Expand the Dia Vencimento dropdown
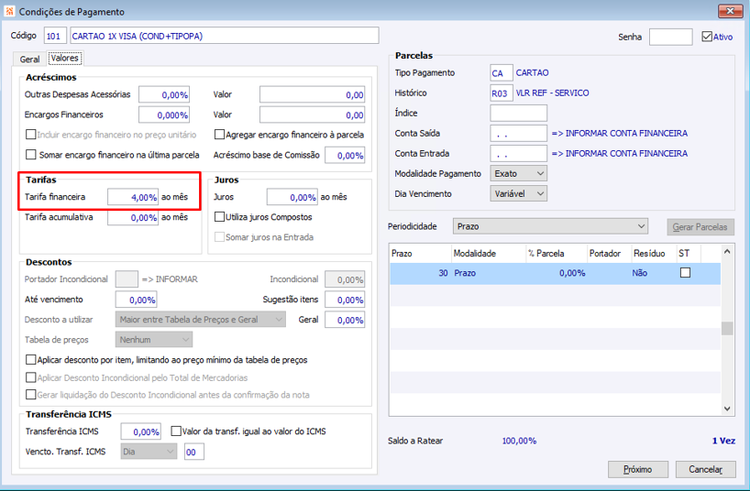This screenshot has height=491, width=750. (x=518, y=194)
